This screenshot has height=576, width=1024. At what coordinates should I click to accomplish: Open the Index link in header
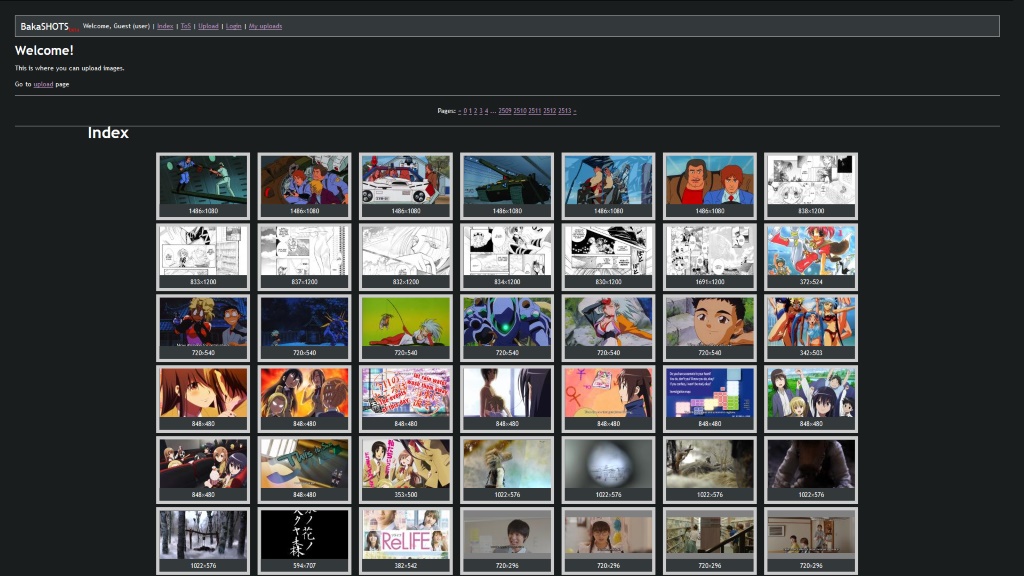(165, 26)
